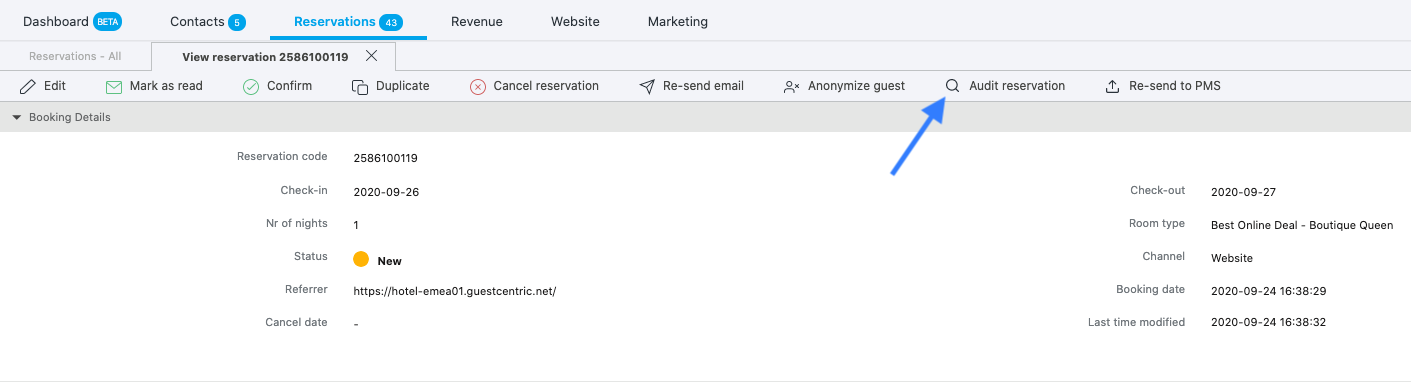Open the Website tab

click(575, 21)
